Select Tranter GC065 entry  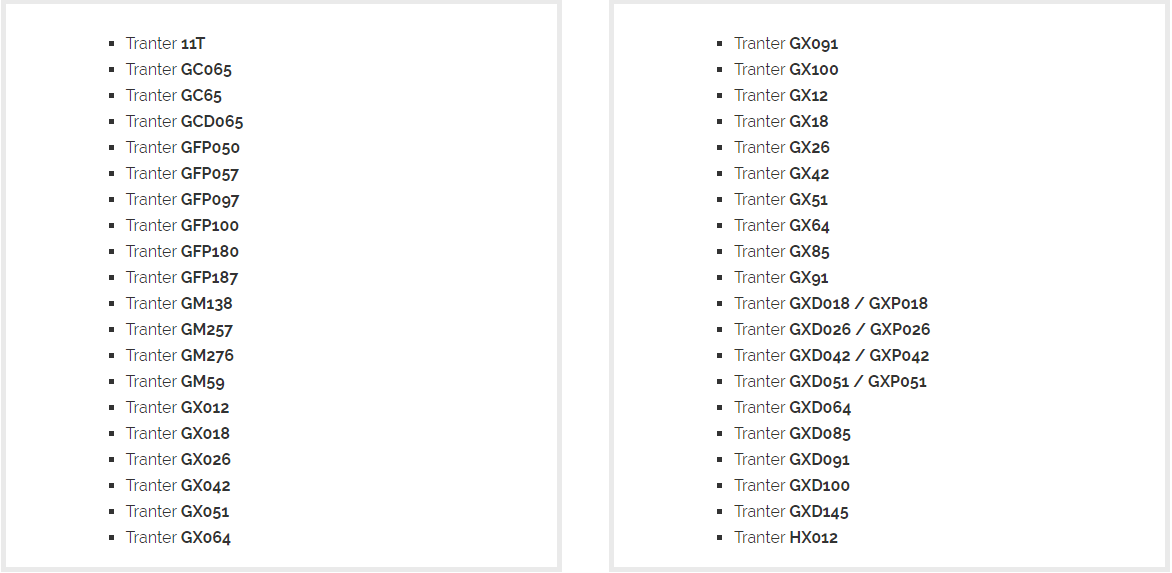tap(179, 69)
